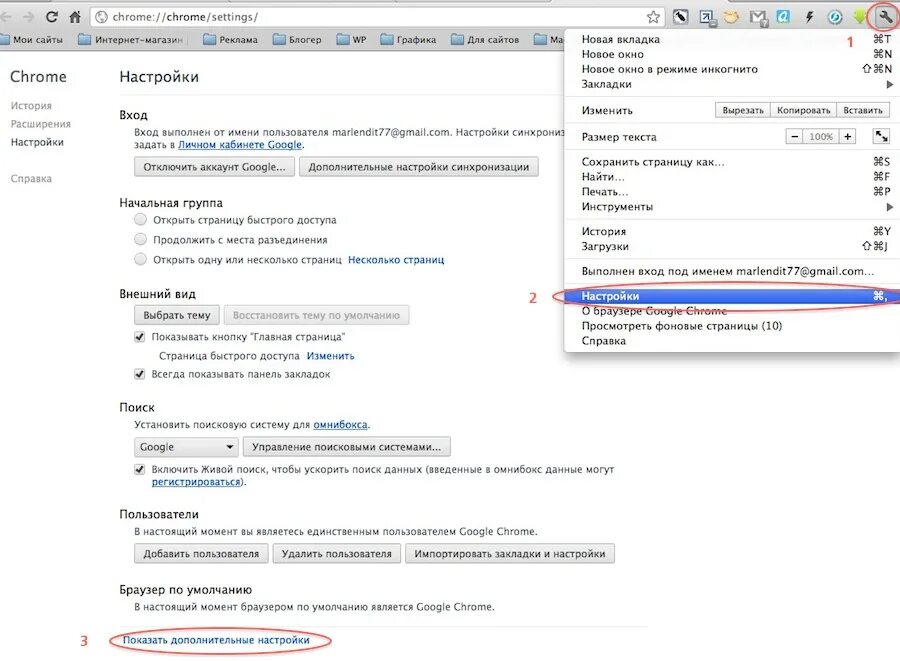Click 'Импортировать закладки и настройки' button
The height and width of the screenshot is (661, 900).
[510, 554]
